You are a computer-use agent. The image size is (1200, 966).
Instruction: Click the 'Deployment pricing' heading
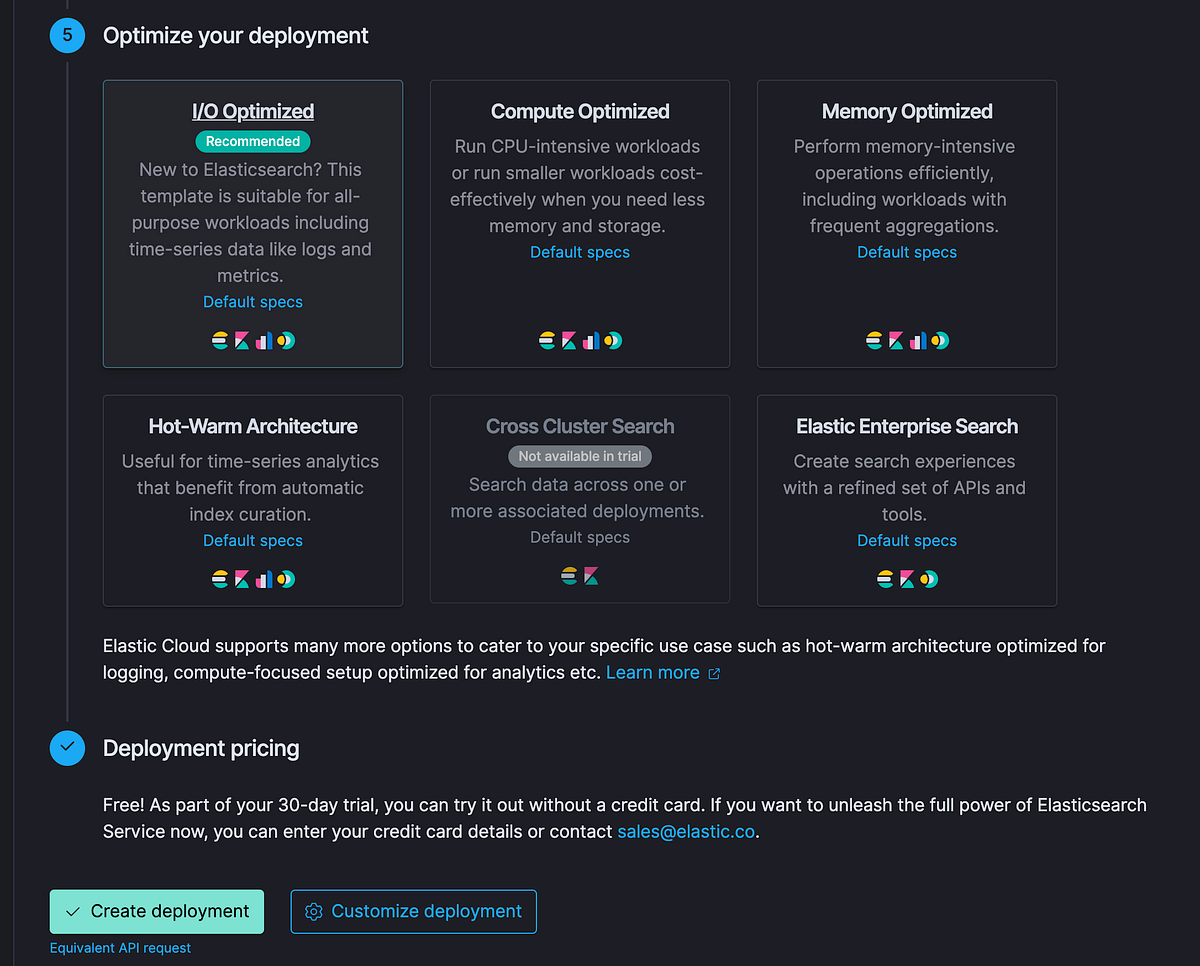click(201, 748)
